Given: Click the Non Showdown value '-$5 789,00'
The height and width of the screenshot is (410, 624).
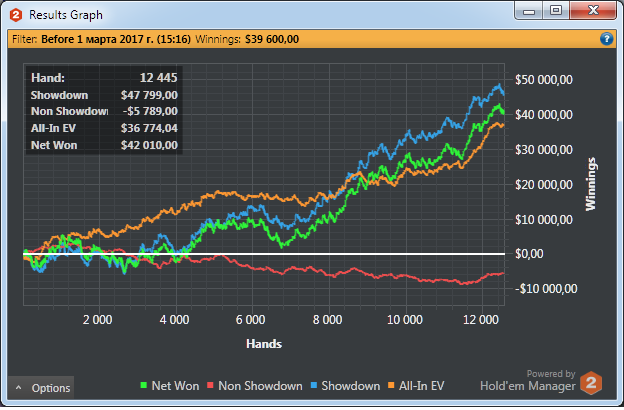Looking at the screenshot, I should [x=150, y=111].
